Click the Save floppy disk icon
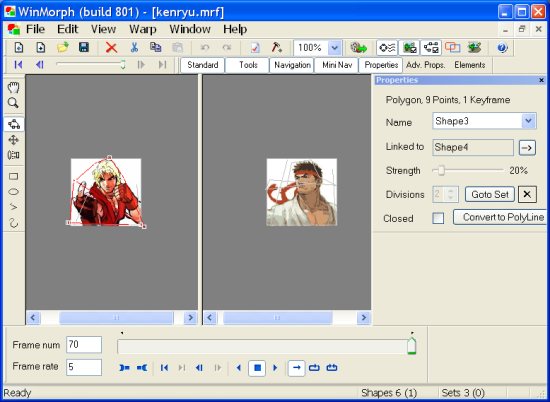This screenshot has width=550, height=402. click(83, 47)
